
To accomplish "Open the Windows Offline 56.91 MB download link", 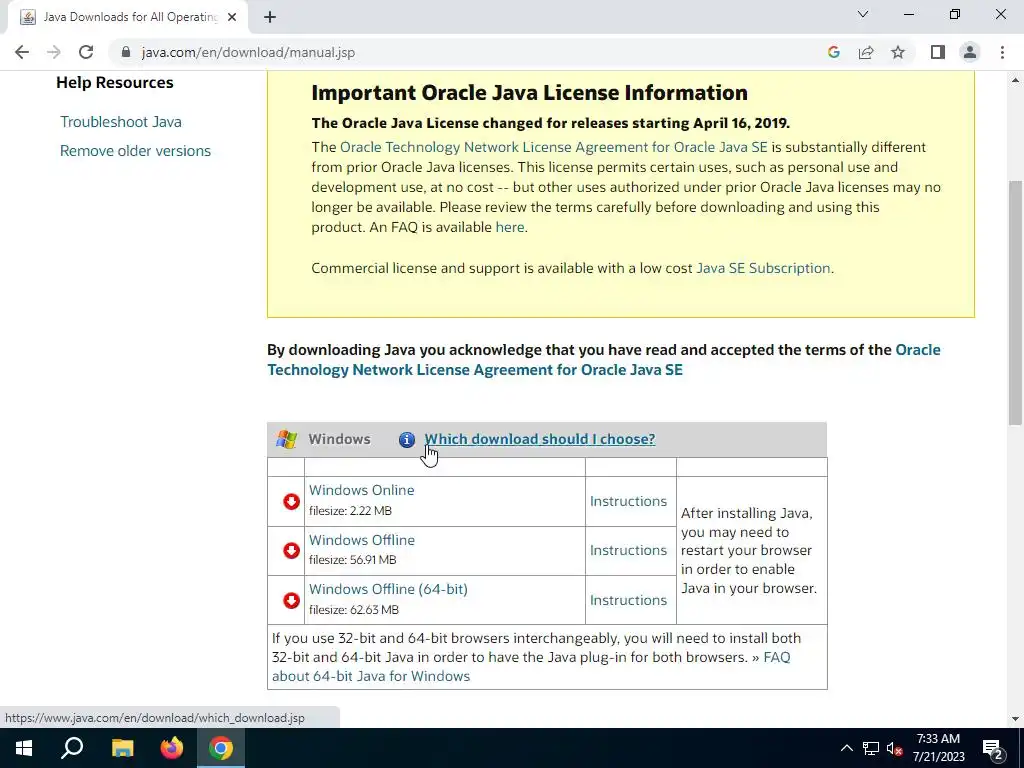I will point(362,540).
